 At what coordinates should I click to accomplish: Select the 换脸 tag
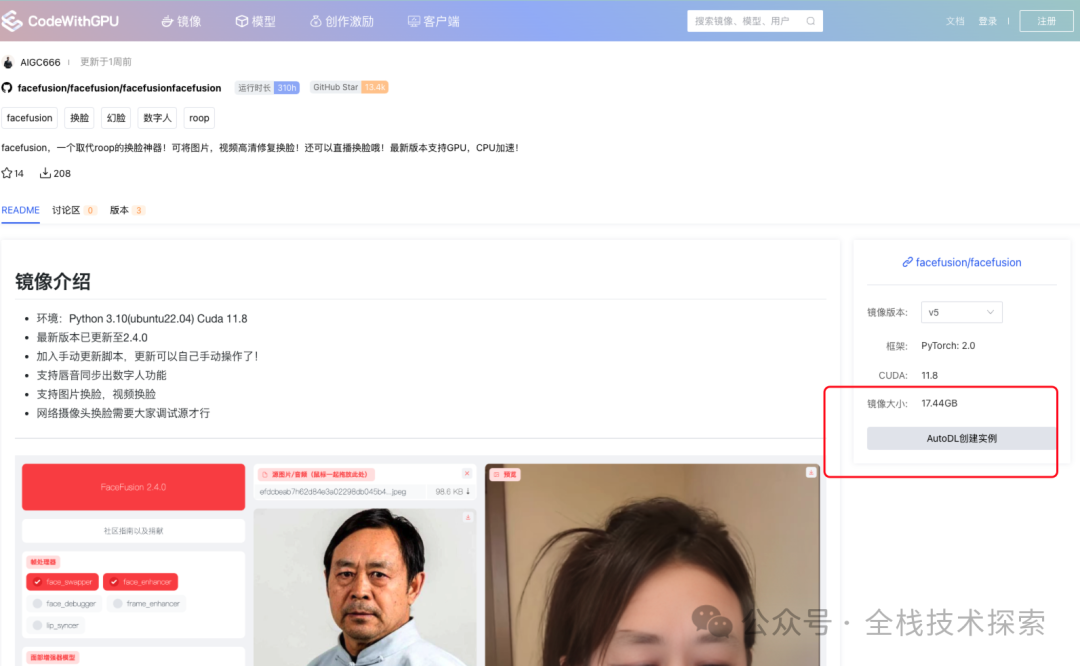point(79,118)
